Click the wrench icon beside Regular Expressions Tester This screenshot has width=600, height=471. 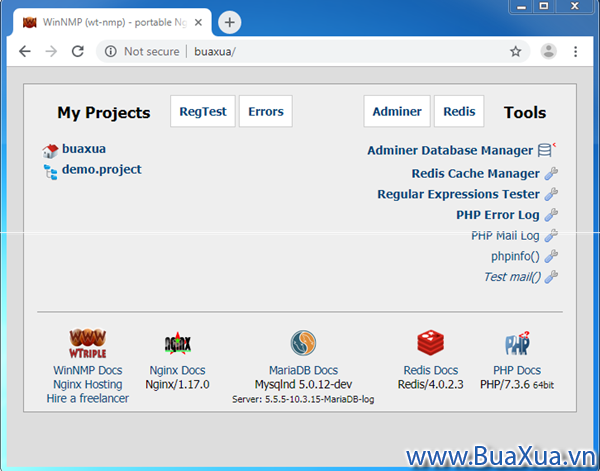pyautogui.click(x=551, y=194)
